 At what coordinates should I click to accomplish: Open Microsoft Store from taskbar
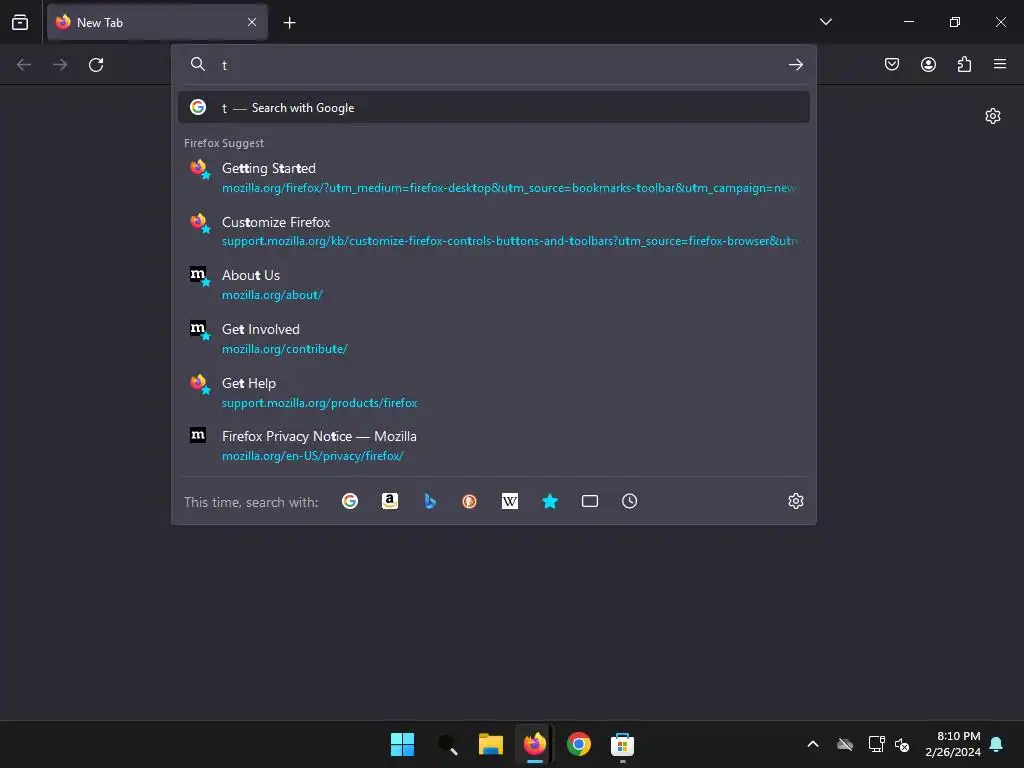pyautogui.click(x=622, y=744)
